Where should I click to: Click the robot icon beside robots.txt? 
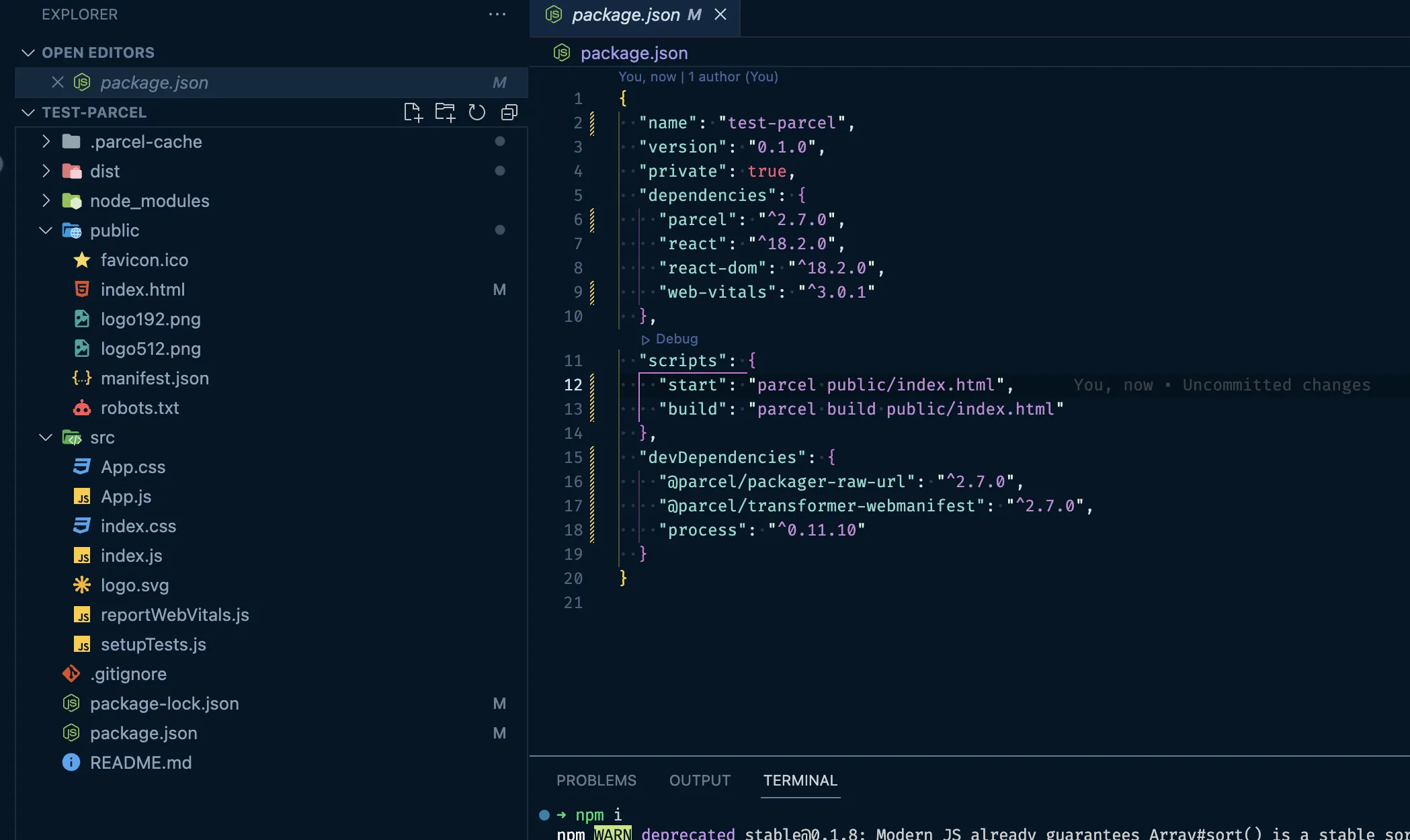(x=82, y=408)
